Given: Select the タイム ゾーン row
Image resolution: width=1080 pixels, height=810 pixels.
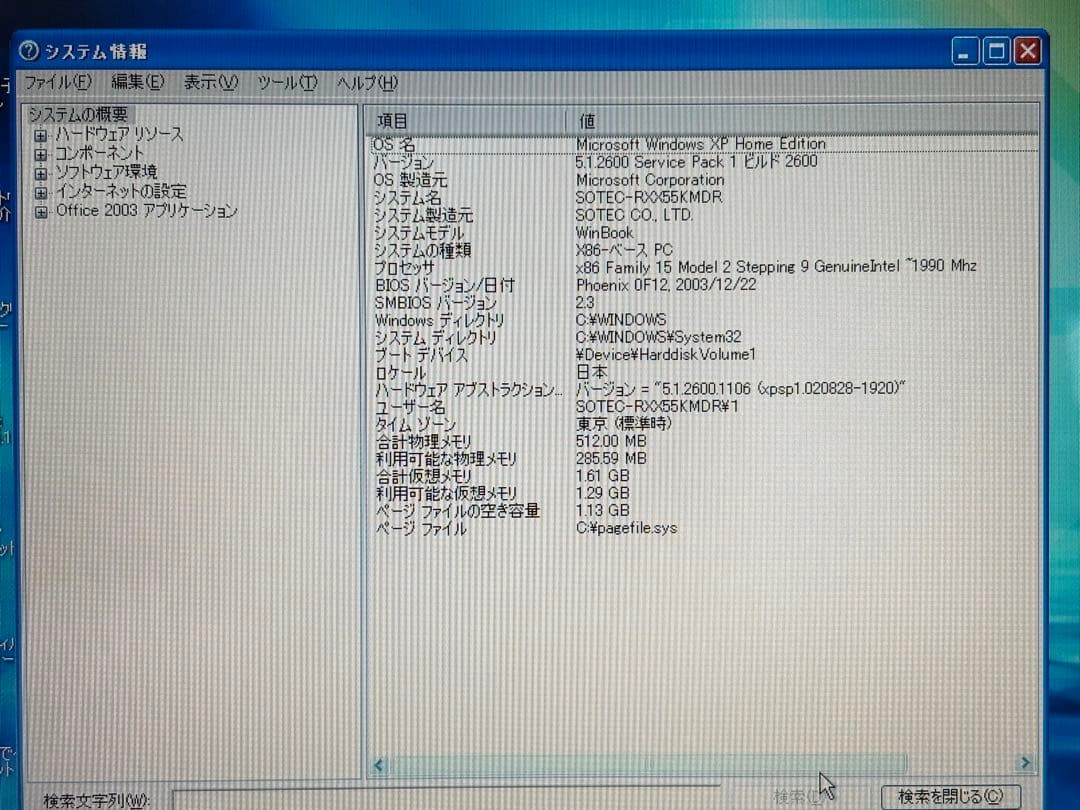Looking at the screenshot, I should 703,424.
